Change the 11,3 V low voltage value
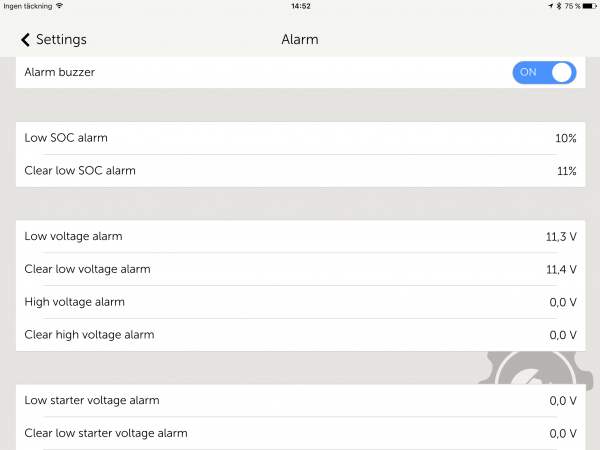This screenshot has height=450, width=600. pyautogui.click(x=561, y=237)
